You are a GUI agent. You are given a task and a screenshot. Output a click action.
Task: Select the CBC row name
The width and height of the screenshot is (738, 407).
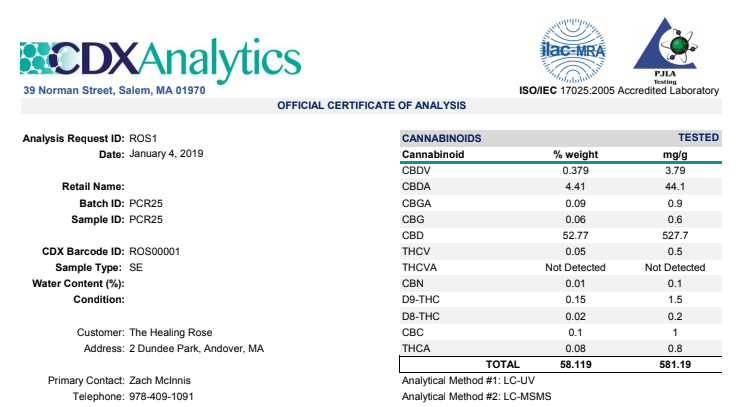click(x=412, y=332)
